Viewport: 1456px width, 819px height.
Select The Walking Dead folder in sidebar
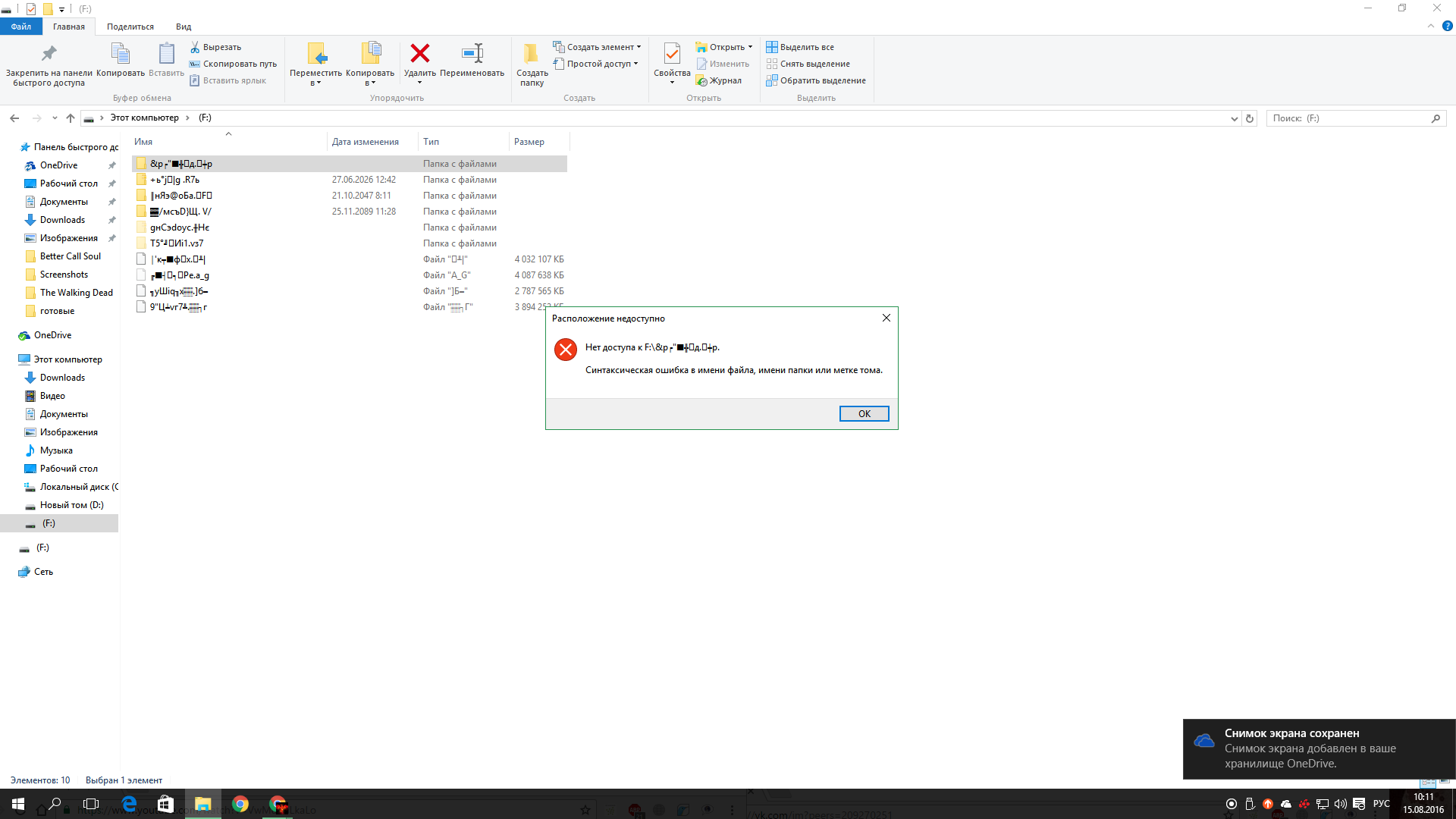[x=76, y=293]
